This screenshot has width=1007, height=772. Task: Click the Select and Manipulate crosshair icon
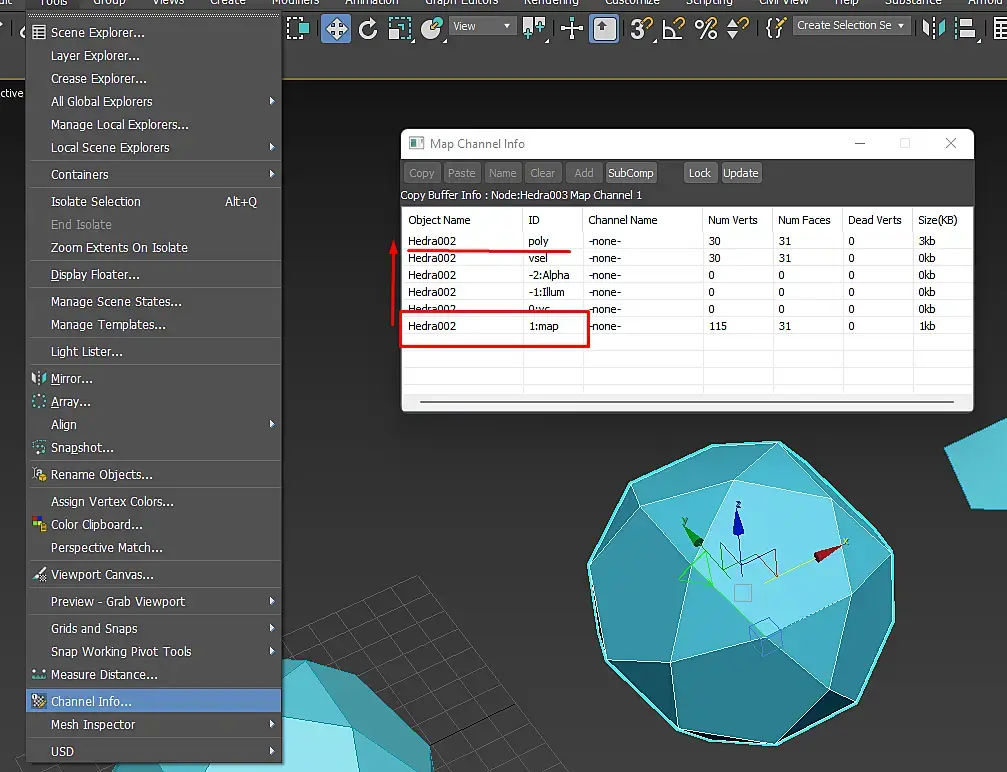point(572,29)
